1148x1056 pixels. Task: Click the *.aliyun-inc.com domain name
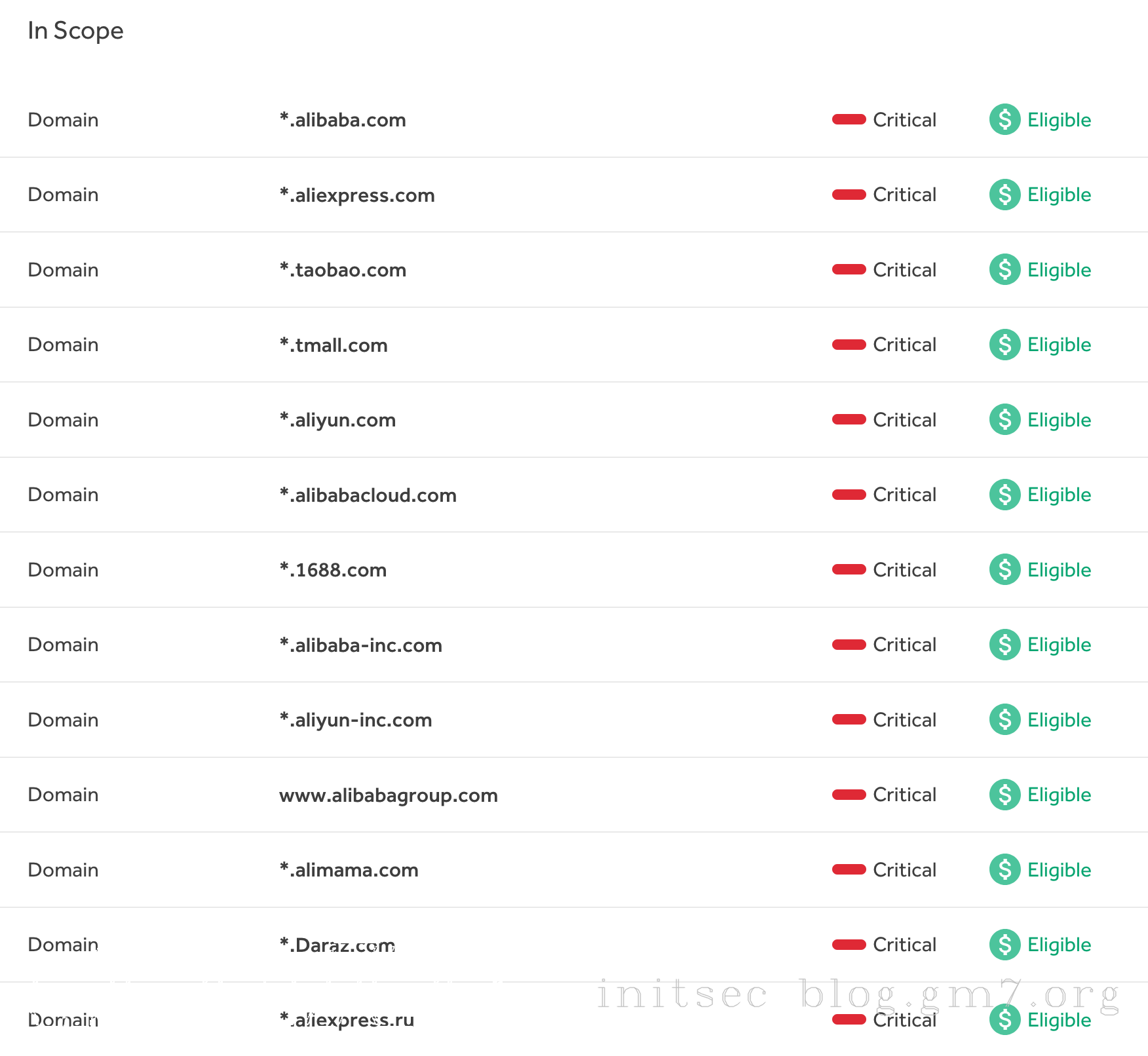click(x=356, y=720)
